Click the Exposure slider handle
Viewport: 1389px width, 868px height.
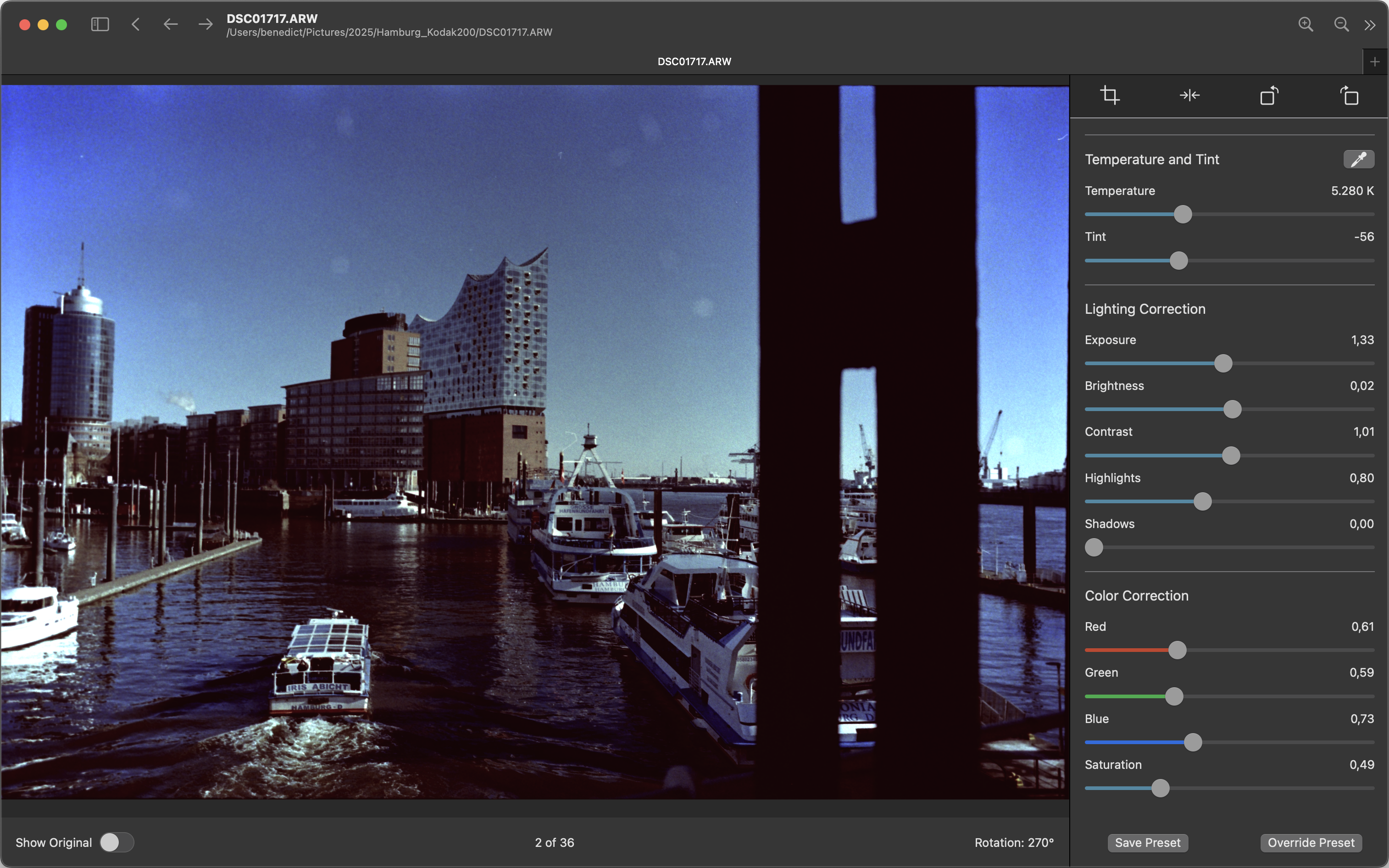coord(1223,363)
